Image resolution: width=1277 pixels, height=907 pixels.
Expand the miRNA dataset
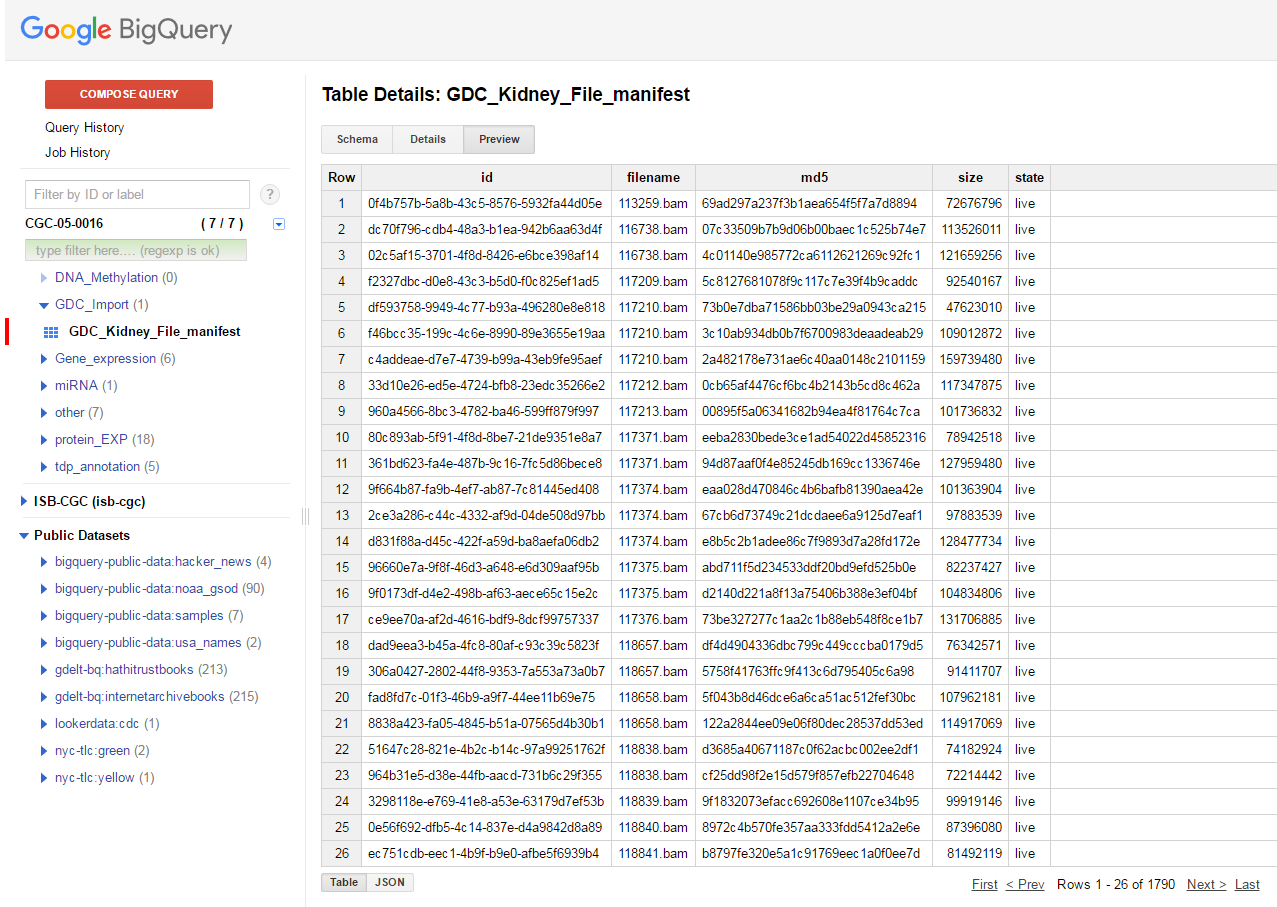(44, 386)
